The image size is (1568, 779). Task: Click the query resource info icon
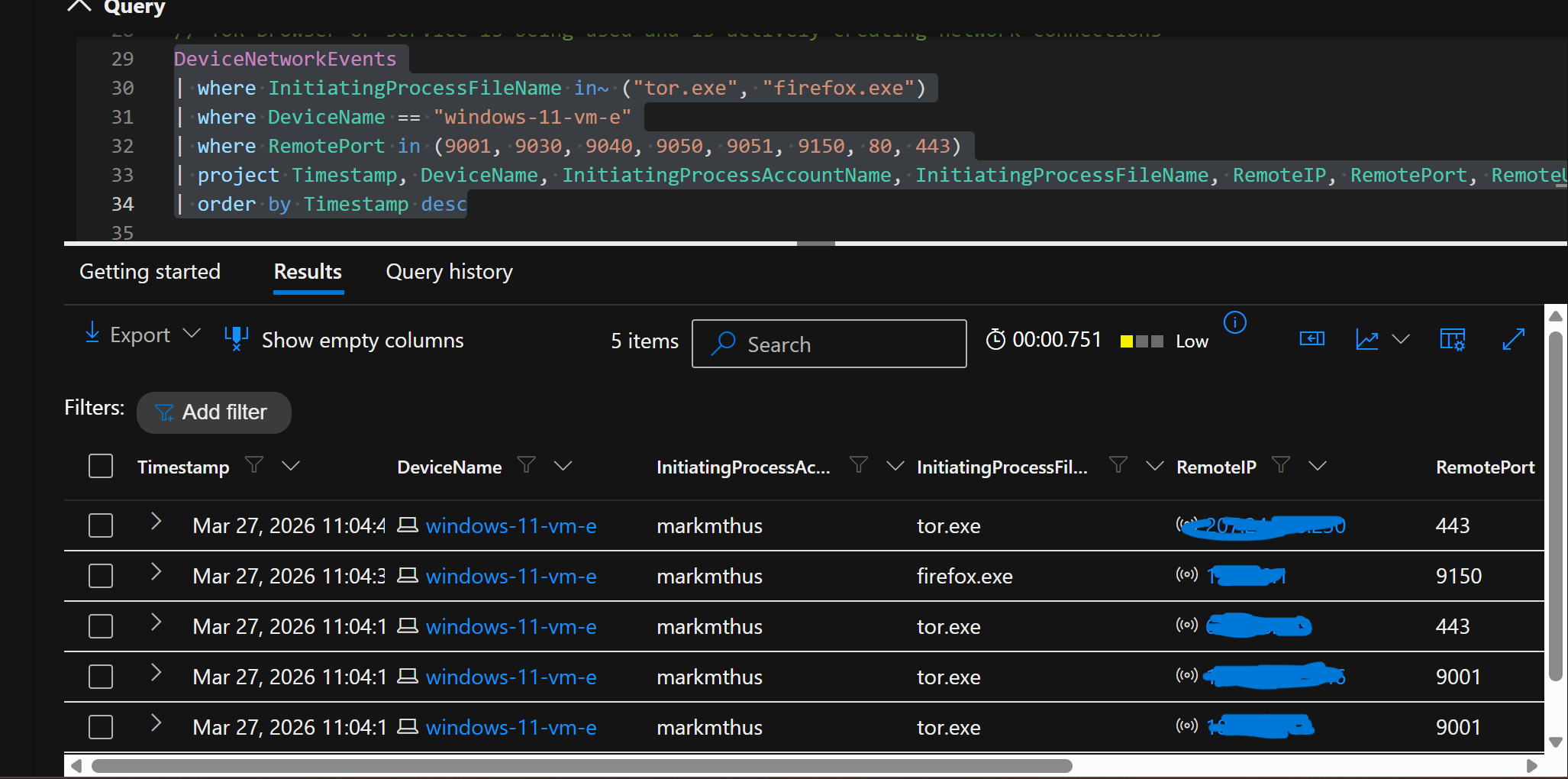point(1234,323)
